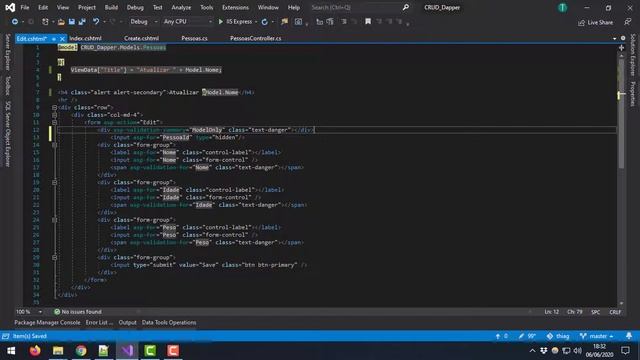Open the Error List panel

tap(99, 322)
